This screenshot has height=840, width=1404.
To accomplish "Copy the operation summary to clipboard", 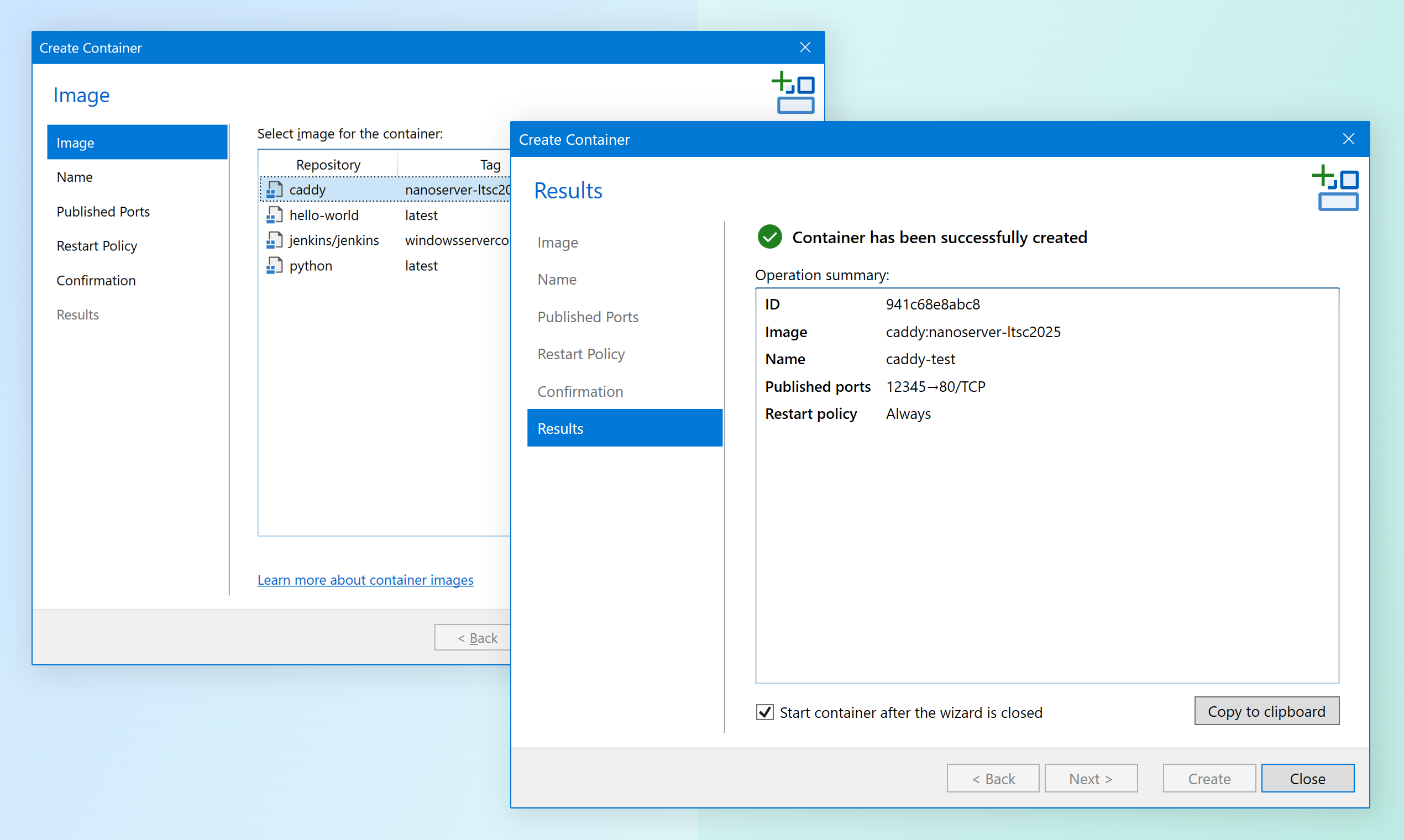I will click(1266, 711).
